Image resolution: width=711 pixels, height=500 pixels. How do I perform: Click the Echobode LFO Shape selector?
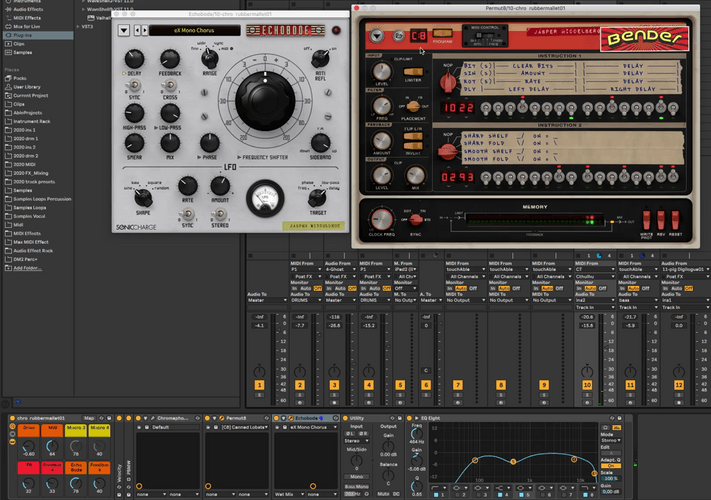point(143,197)
